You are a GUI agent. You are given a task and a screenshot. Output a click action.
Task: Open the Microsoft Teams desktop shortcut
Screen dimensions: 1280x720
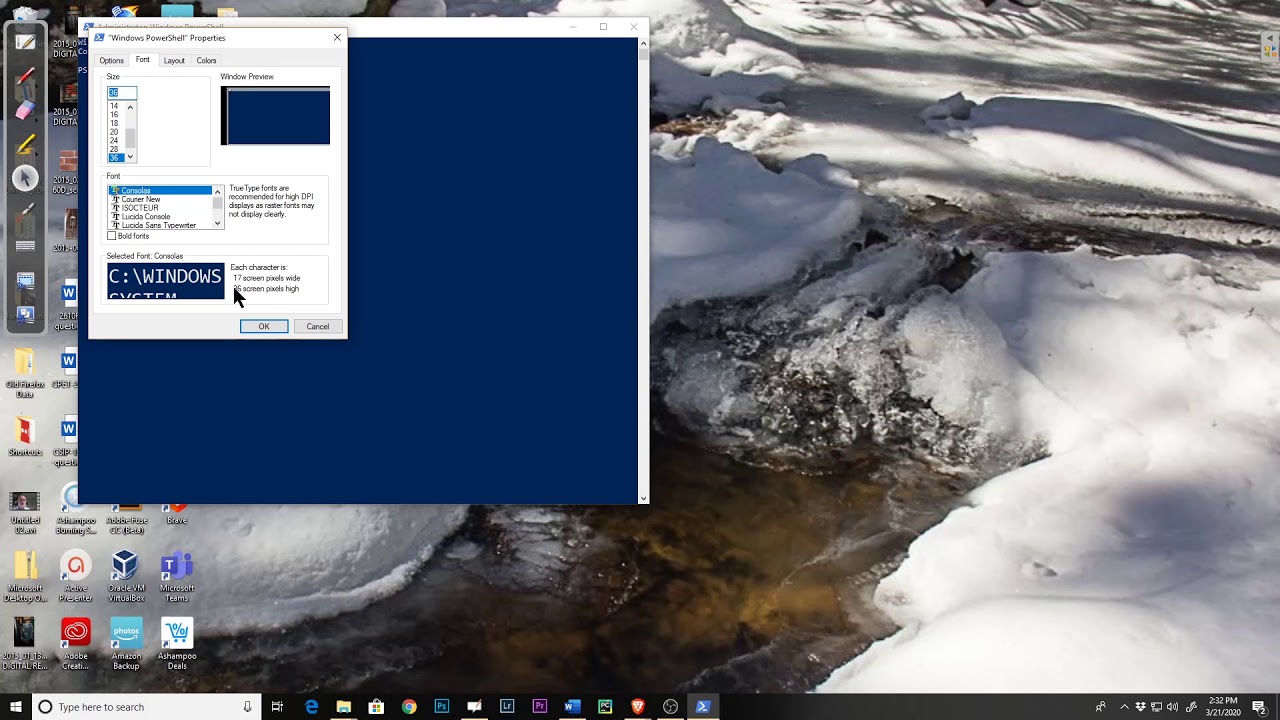pyautogui.click(x=177, y=576)
